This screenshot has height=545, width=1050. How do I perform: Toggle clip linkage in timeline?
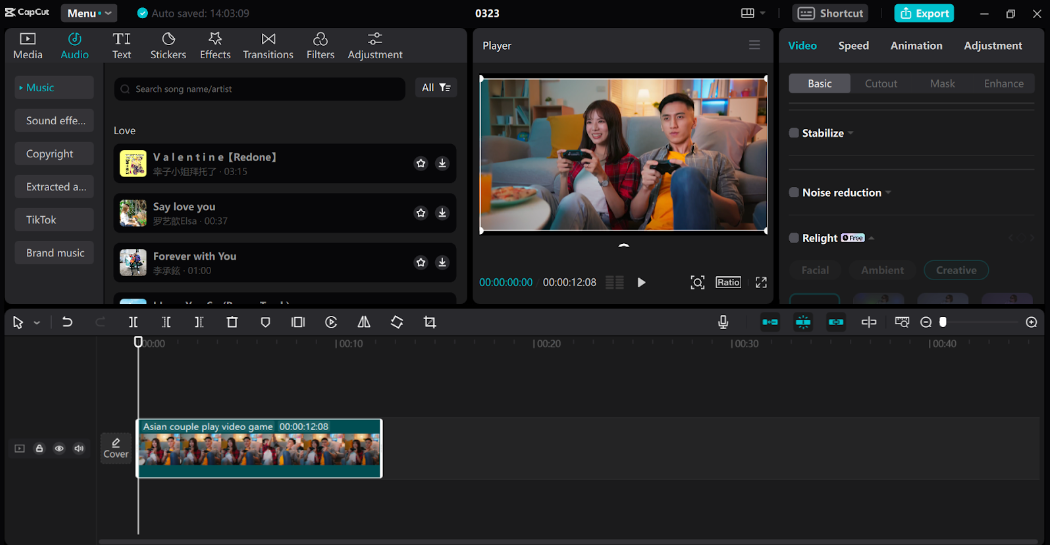pos(836,322)
